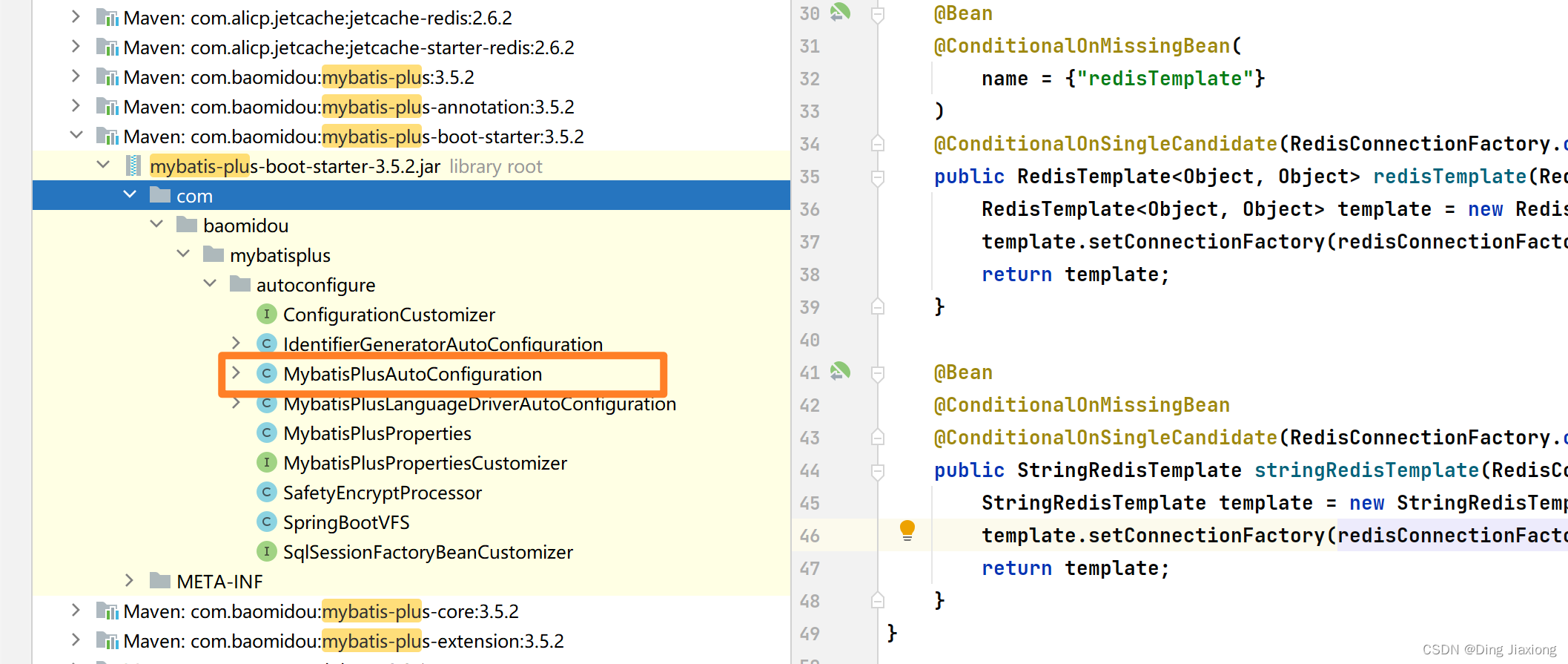Image resolution: width=1568 pixels, height=664 pixels.
Task: Expand the META-INF folder
Action: pyautogui.click(x=129, y=580)
